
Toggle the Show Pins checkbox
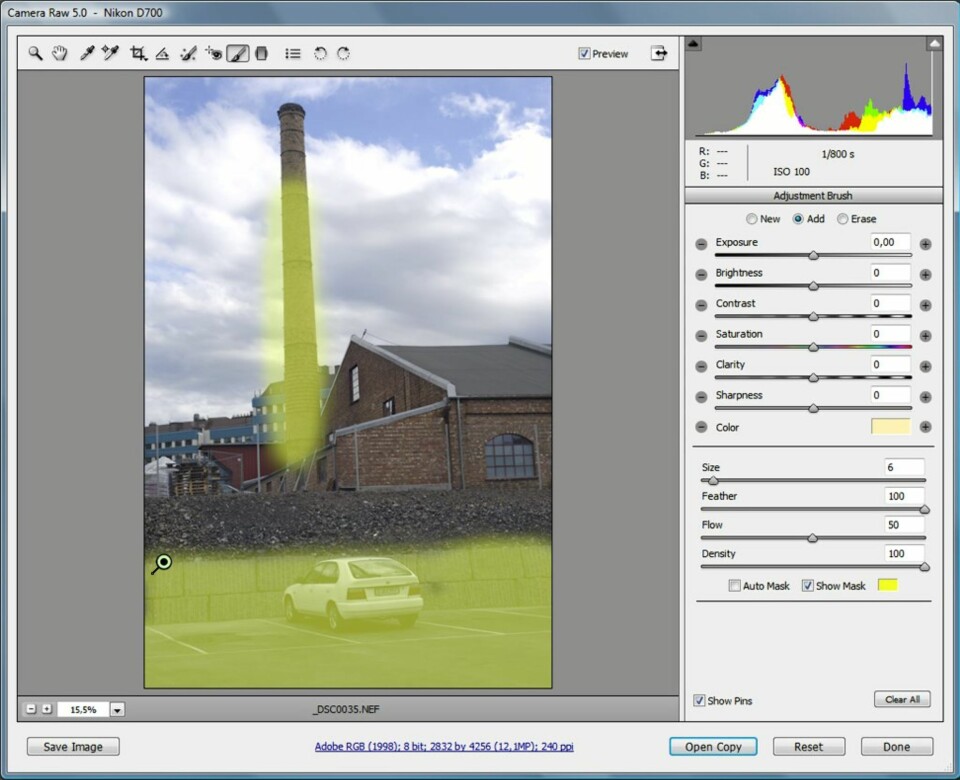(699, 700)
